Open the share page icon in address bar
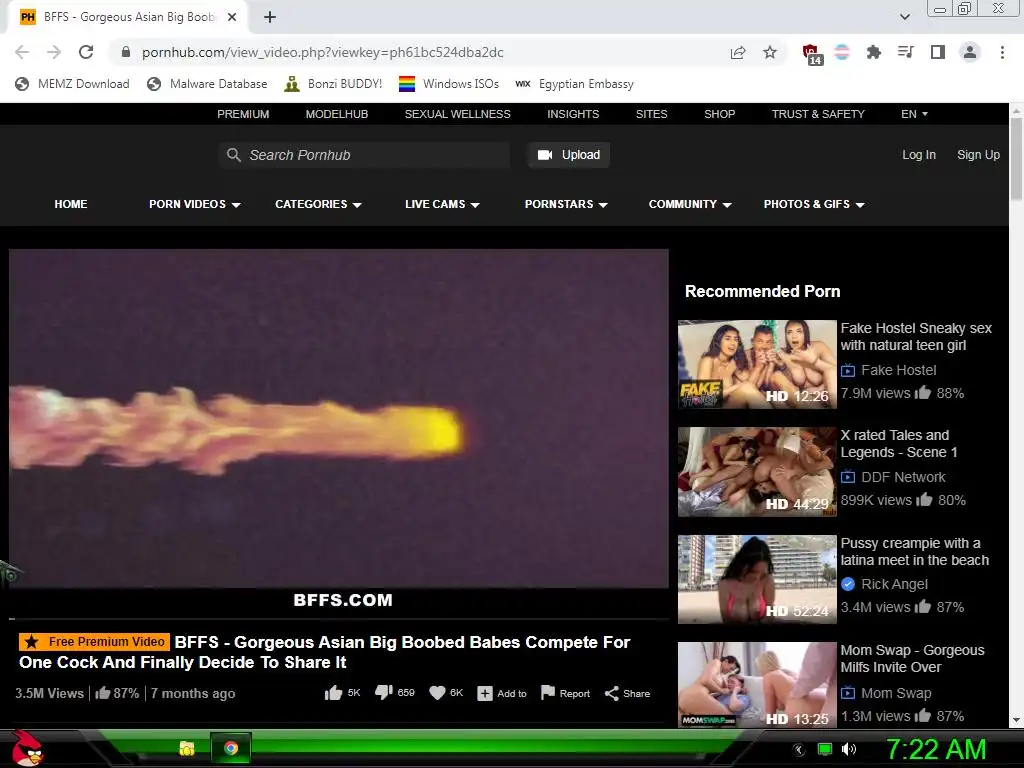 [738, 52]
